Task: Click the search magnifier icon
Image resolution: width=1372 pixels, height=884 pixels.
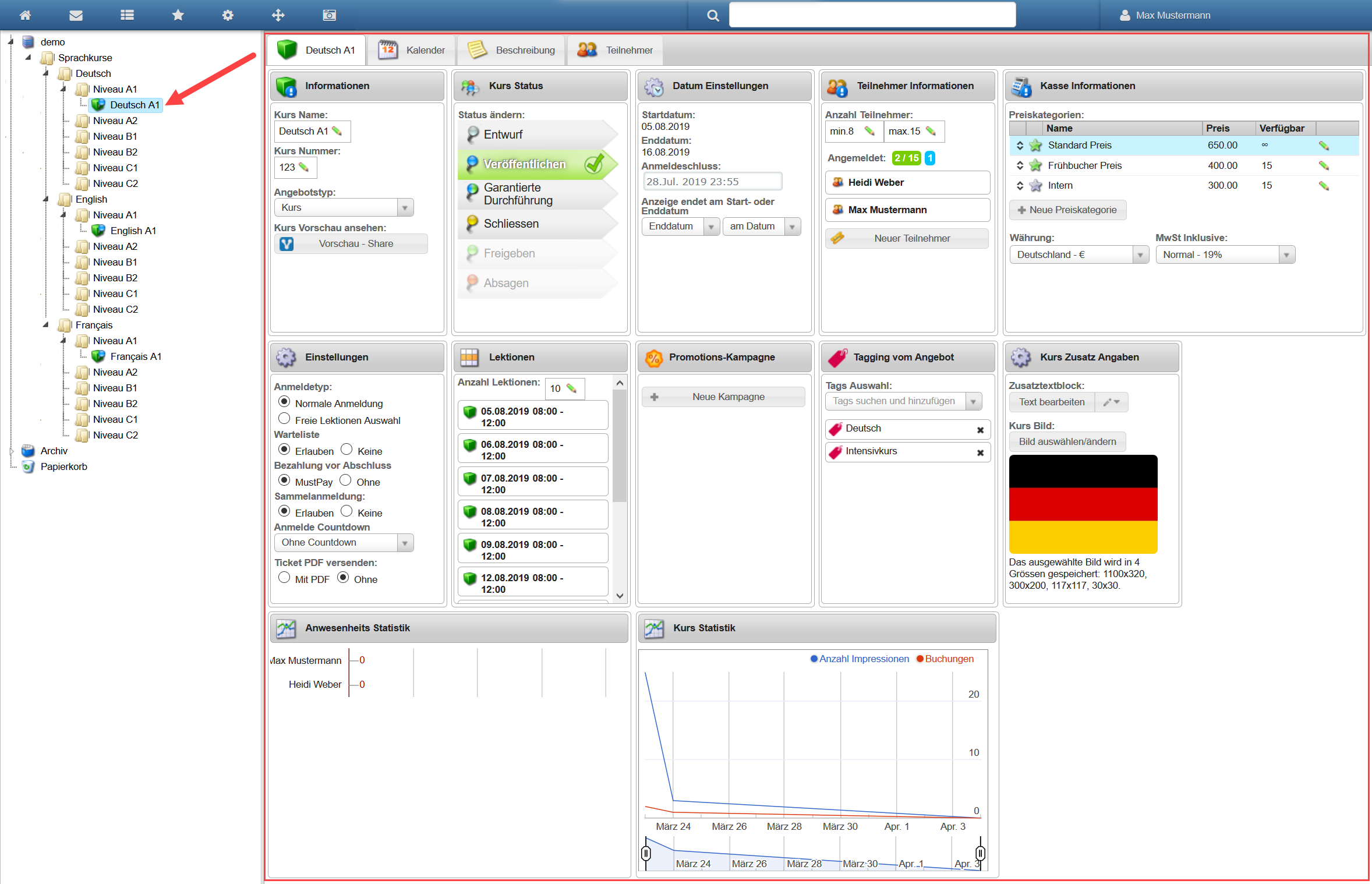Action: (713, 16)
